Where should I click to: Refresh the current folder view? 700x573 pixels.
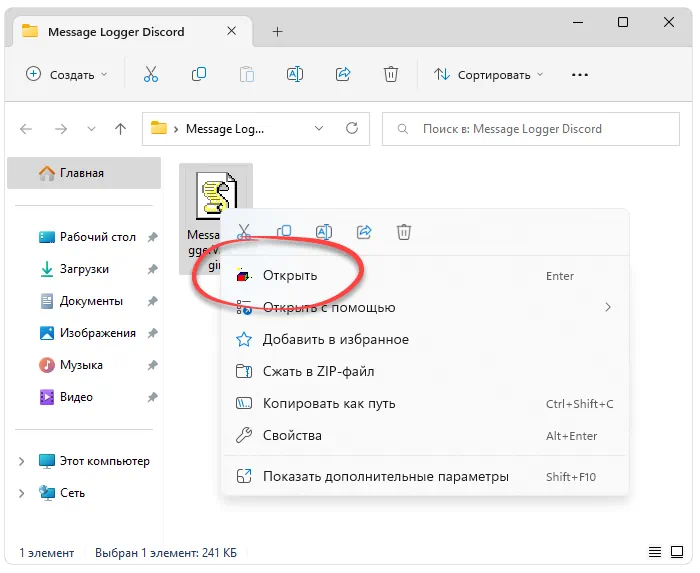tap(352, 129)
